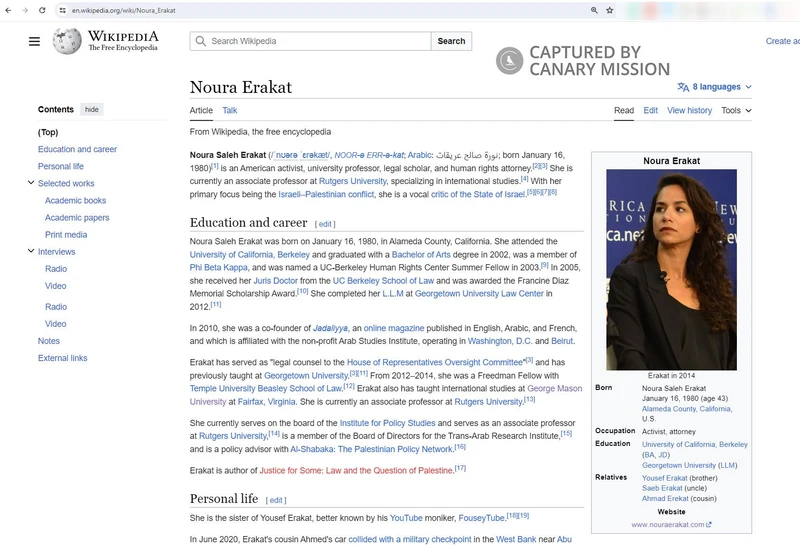Image resolution: width=800 pixels, height=545 pixels.
Task: Open the hamburger main menu
Action: pyautogui.click(x=34, y=41)
